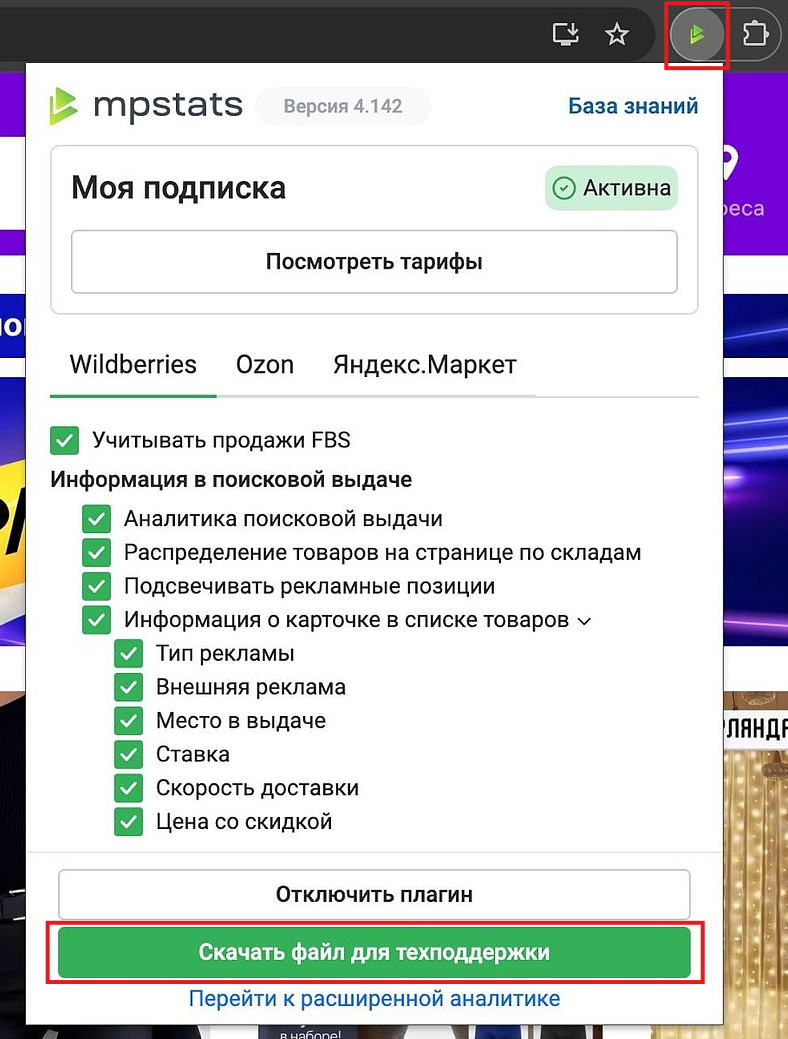Toggle Информация о карточке в списке товаров checkbox

click(96, 620)
